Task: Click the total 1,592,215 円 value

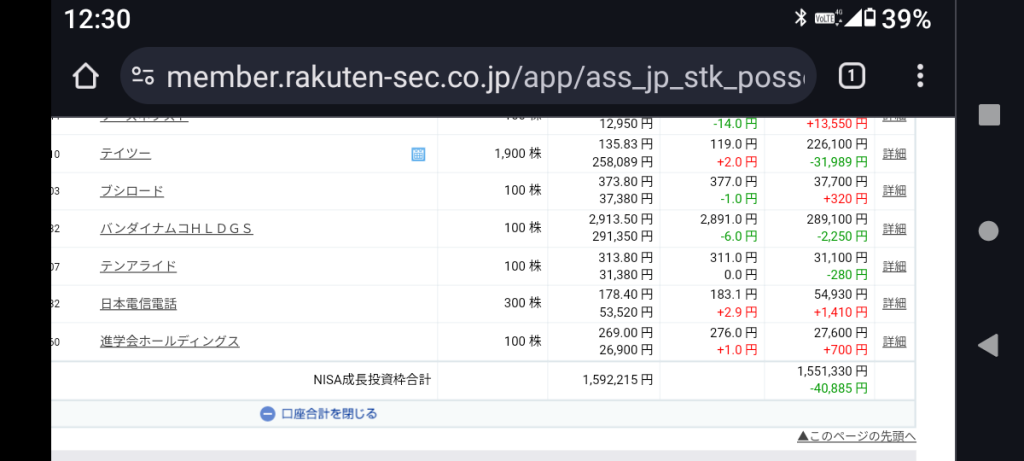Action: (617, 380)
